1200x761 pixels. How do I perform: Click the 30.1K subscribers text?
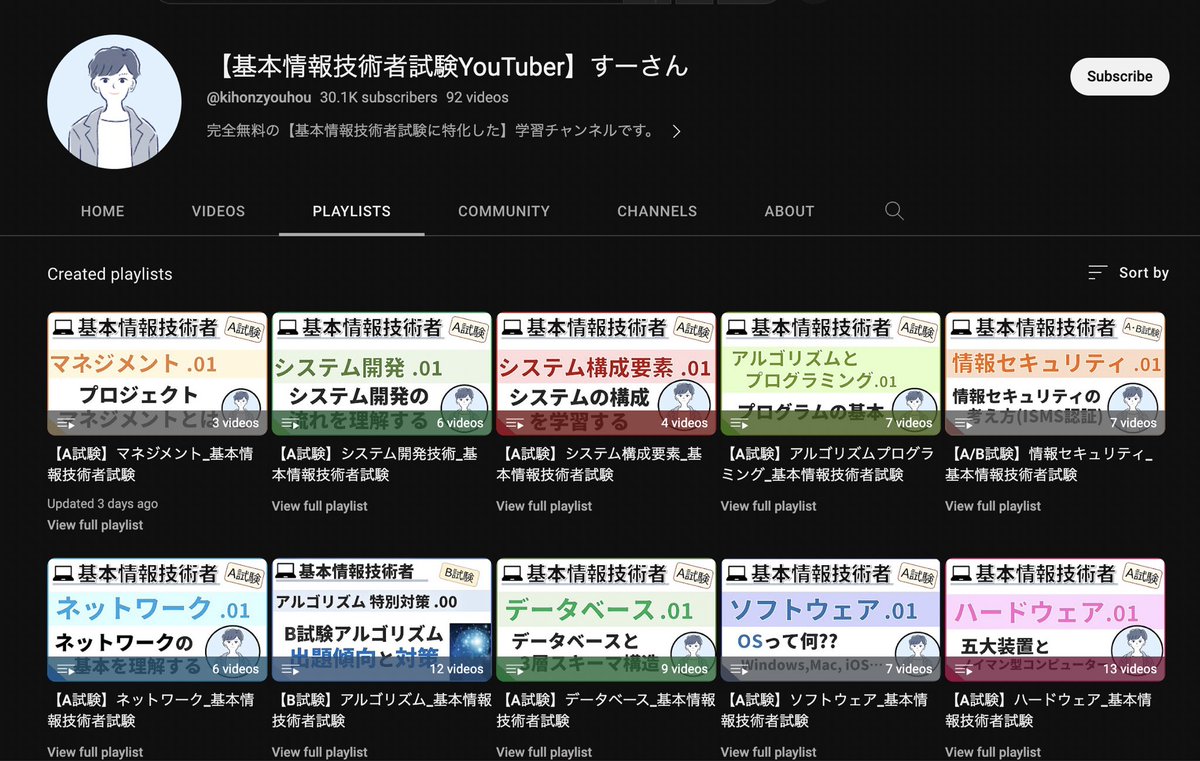click(379, 98)
